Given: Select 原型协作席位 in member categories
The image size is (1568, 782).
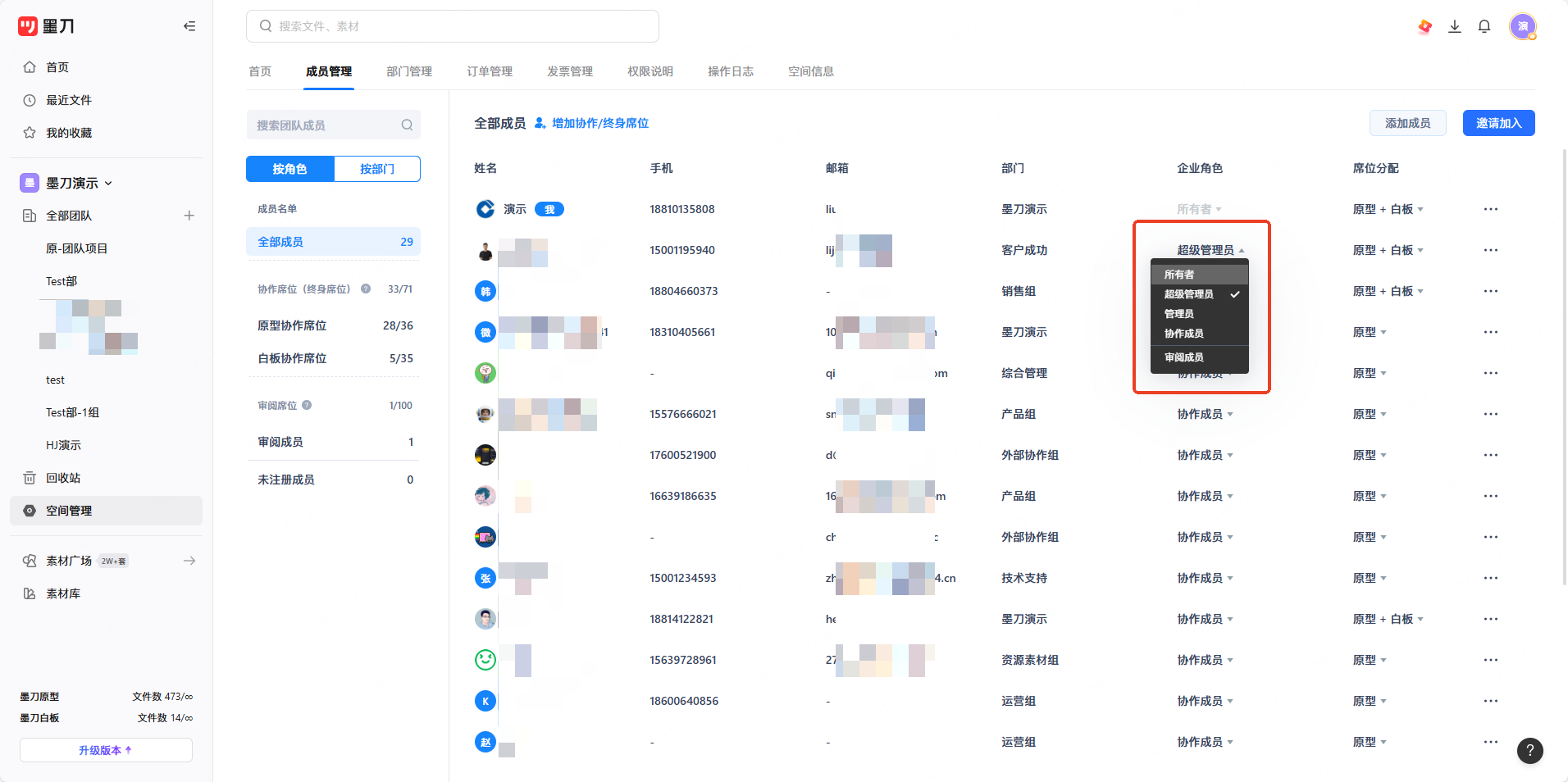Looking at the screenshot, I should (335, 325).
